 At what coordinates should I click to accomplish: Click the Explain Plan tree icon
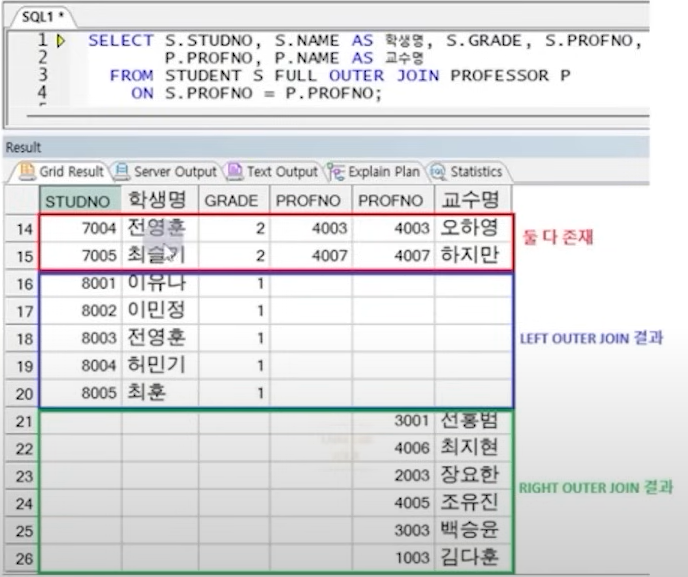point(336,172)
